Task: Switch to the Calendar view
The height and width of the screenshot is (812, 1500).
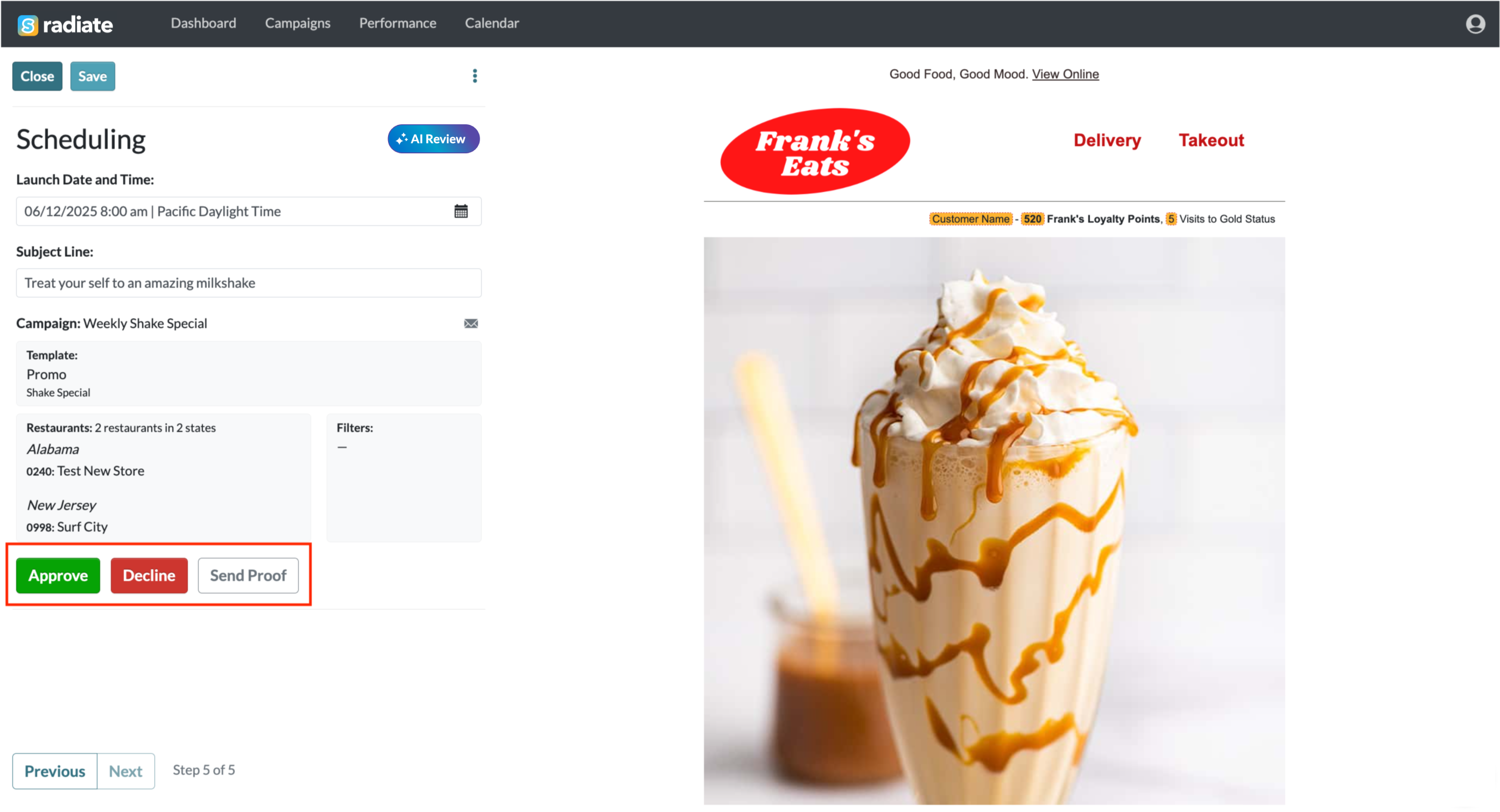Action: 491,23
